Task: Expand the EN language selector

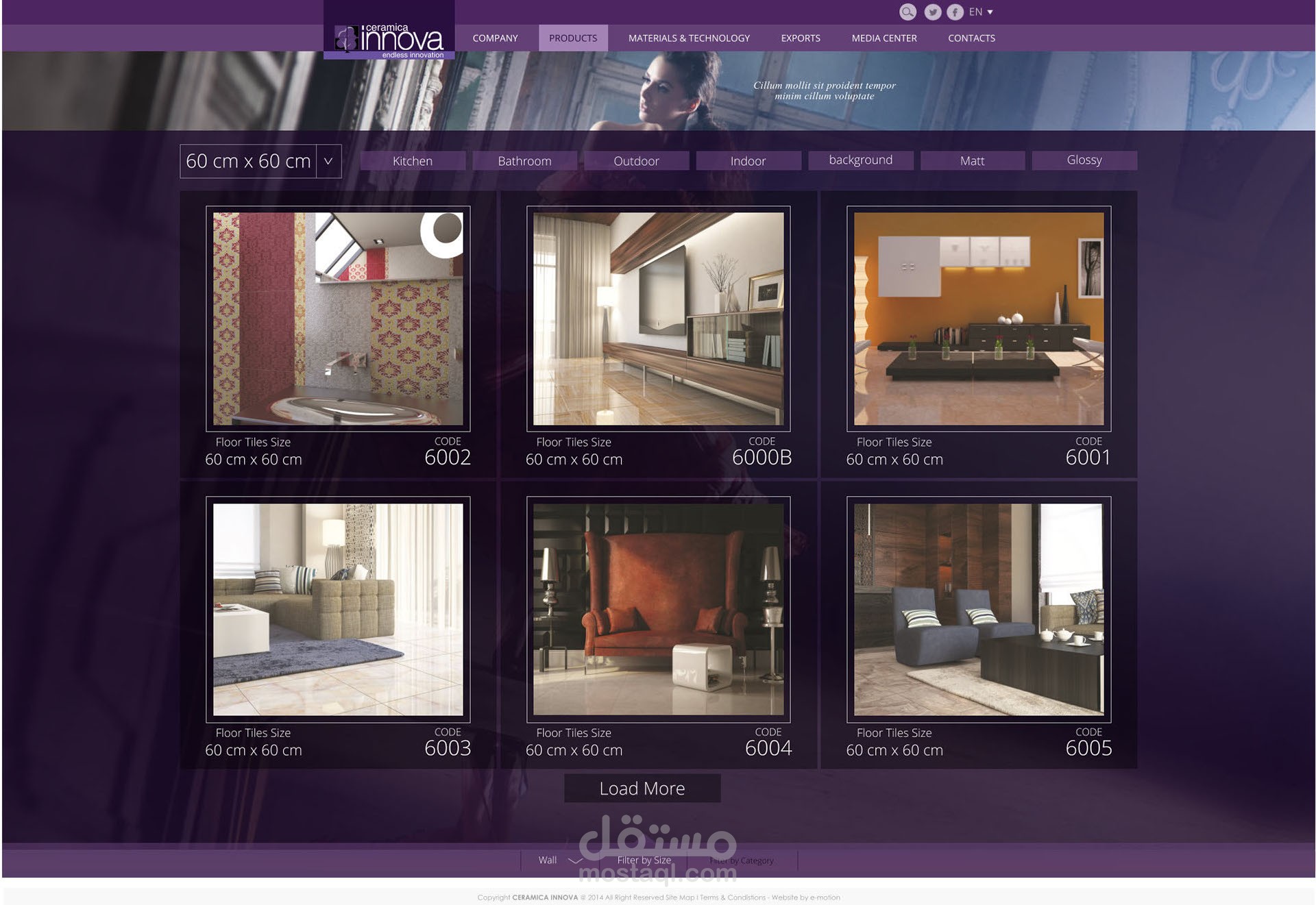Action: tap(981, 12)
